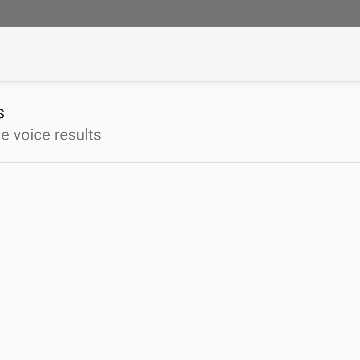
Task: Activate the list item ending with 'voice results'
Action: [180, 122]
